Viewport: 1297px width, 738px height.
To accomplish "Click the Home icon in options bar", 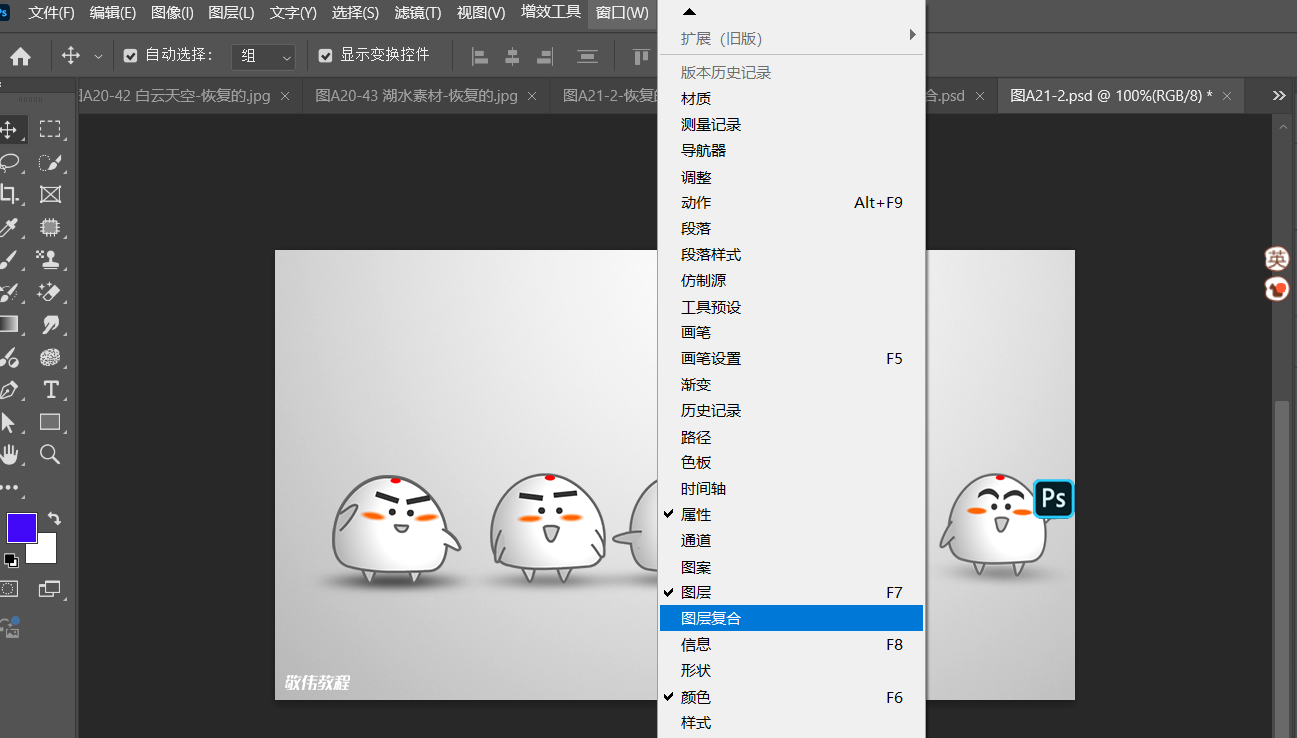I will 20,56.
